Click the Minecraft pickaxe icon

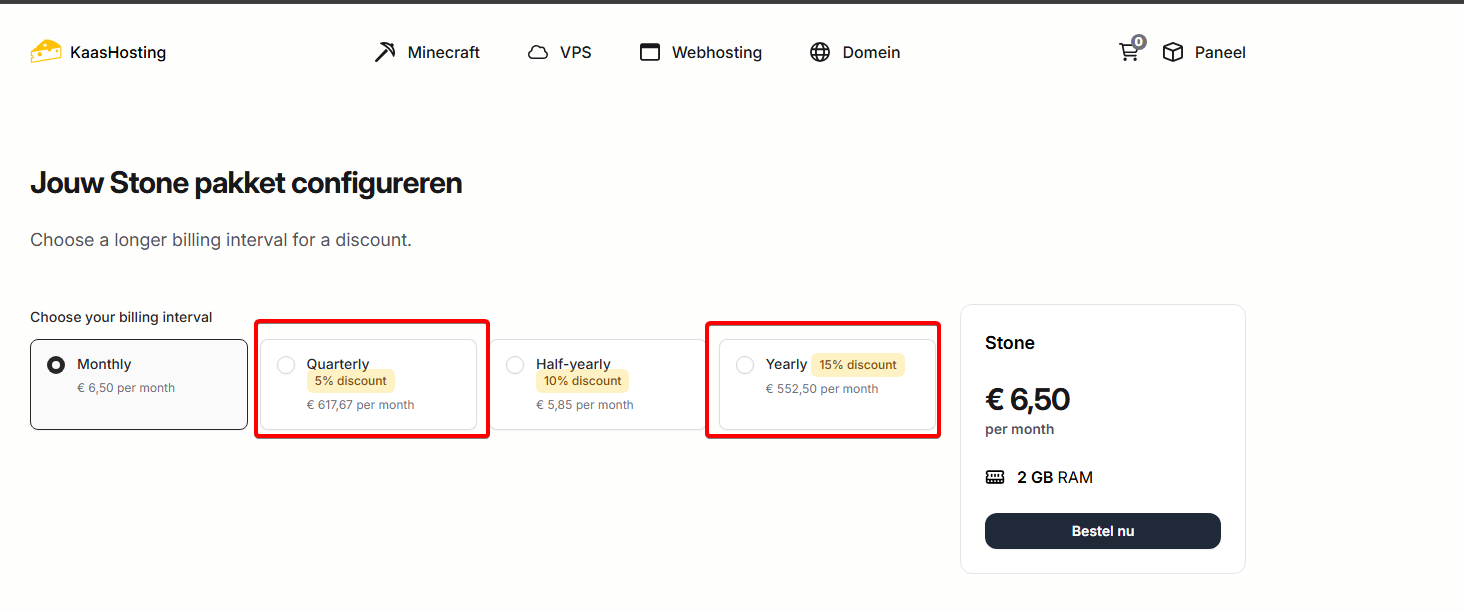(x=385, y=52)
